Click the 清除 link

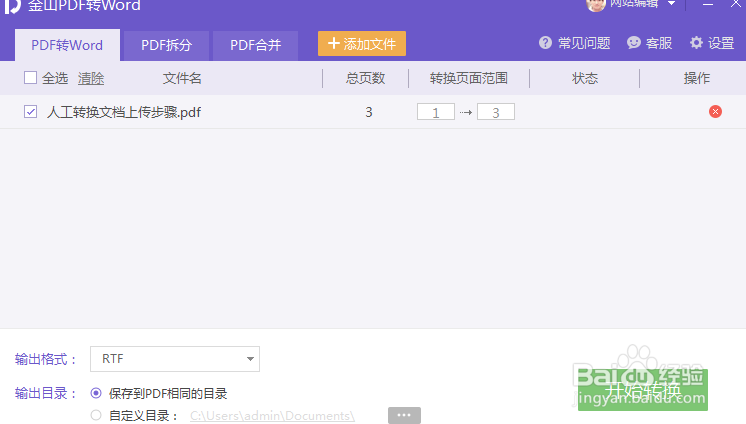pyautogui.click(x=91, y=78)
